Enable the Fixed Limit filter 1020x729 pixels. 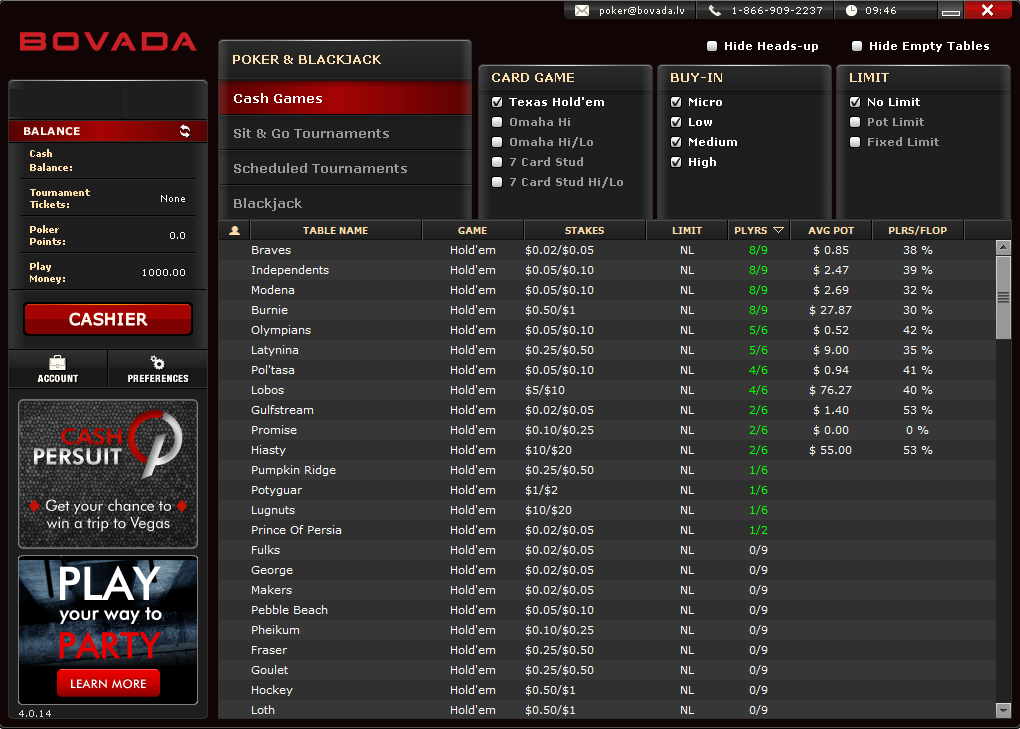(855, 142)
